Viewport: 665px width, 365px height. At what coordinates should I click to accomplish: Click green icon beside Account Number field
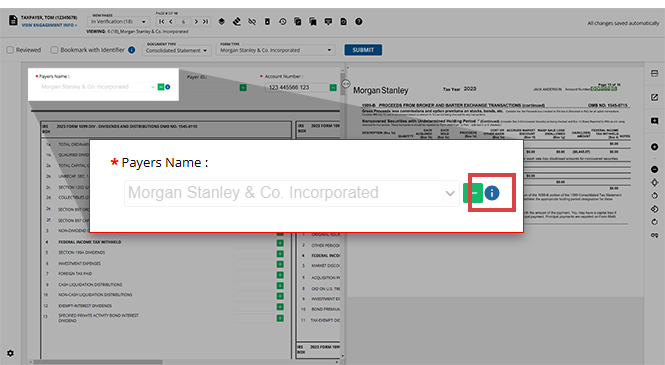click(x=333, y=87)
